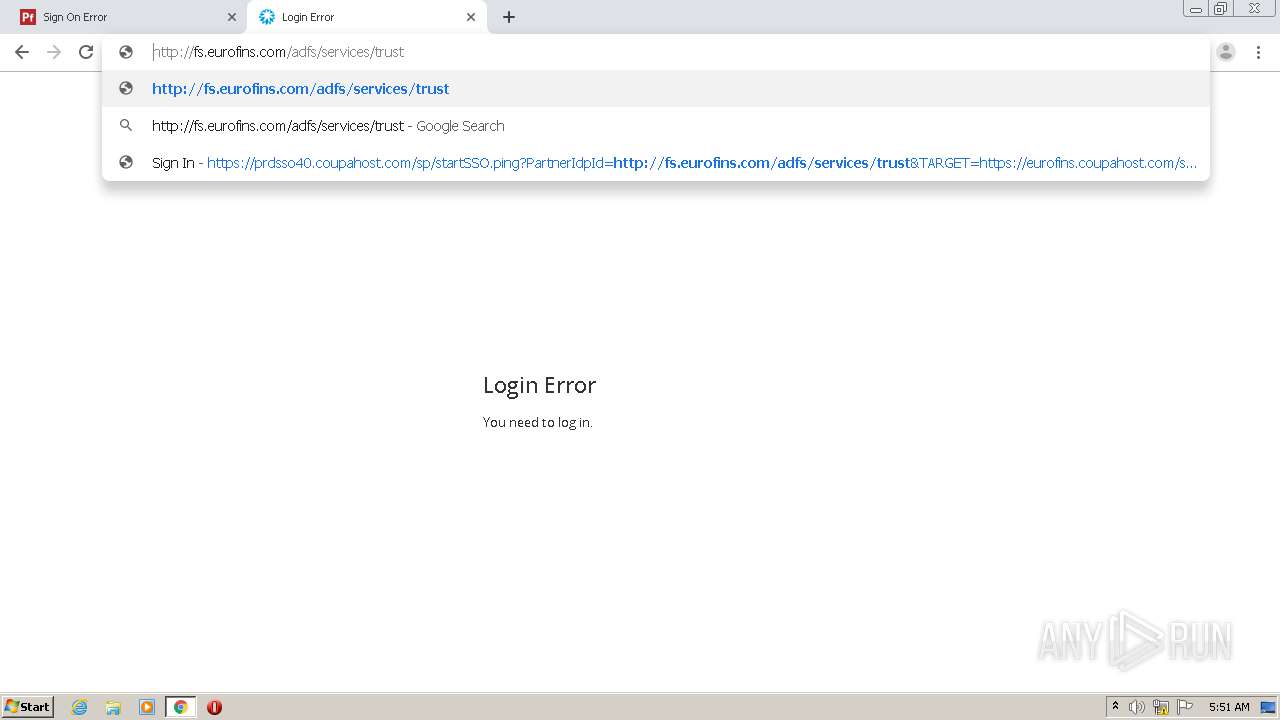Image resolution: width=1280 pixels, height=720 pixels.
Task: Select the fs.eurofins.com URL suggestion
Action: [656, 89]
